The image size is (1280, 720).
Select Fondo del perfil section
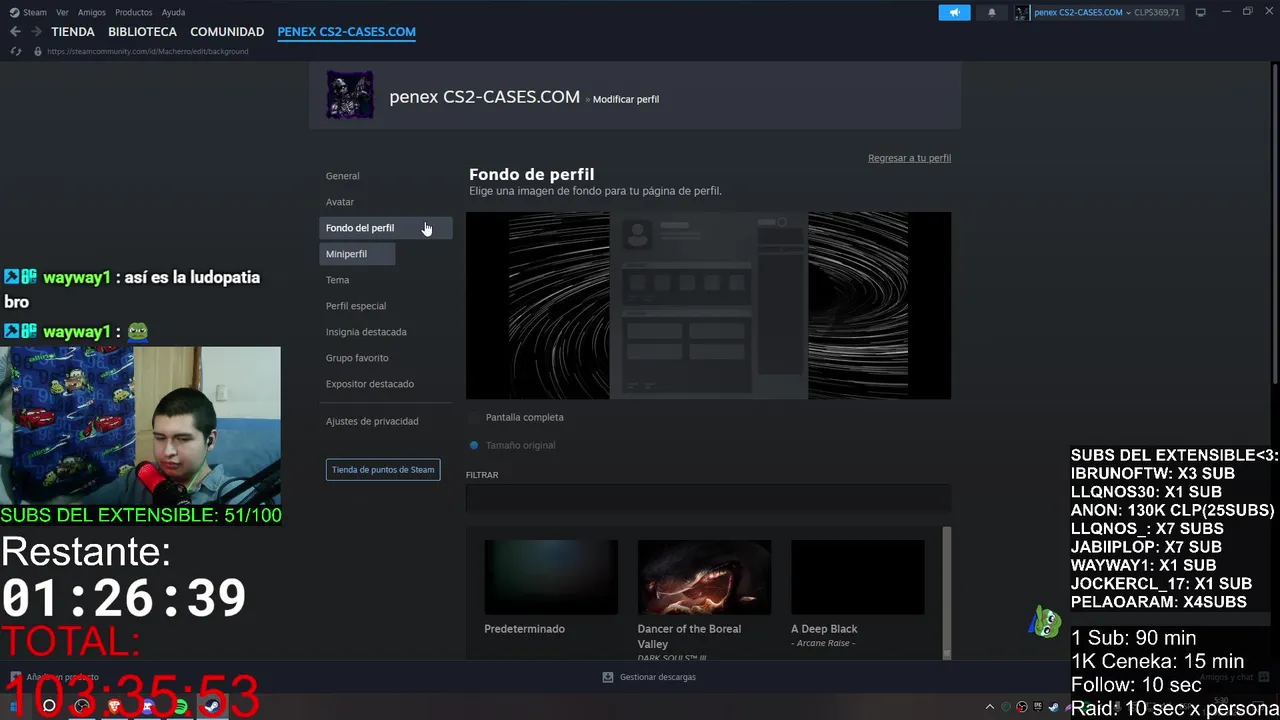(x=386, y=228)
